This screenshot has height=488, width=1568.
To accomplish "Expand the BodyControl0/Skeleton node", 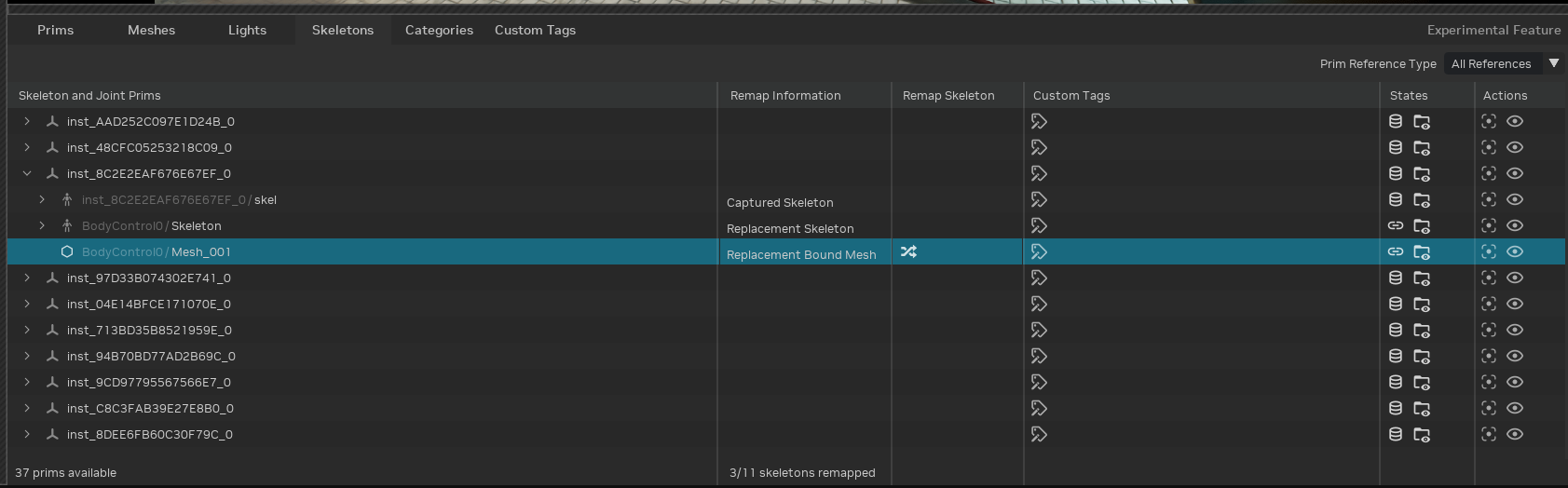I will pos(42,225).
